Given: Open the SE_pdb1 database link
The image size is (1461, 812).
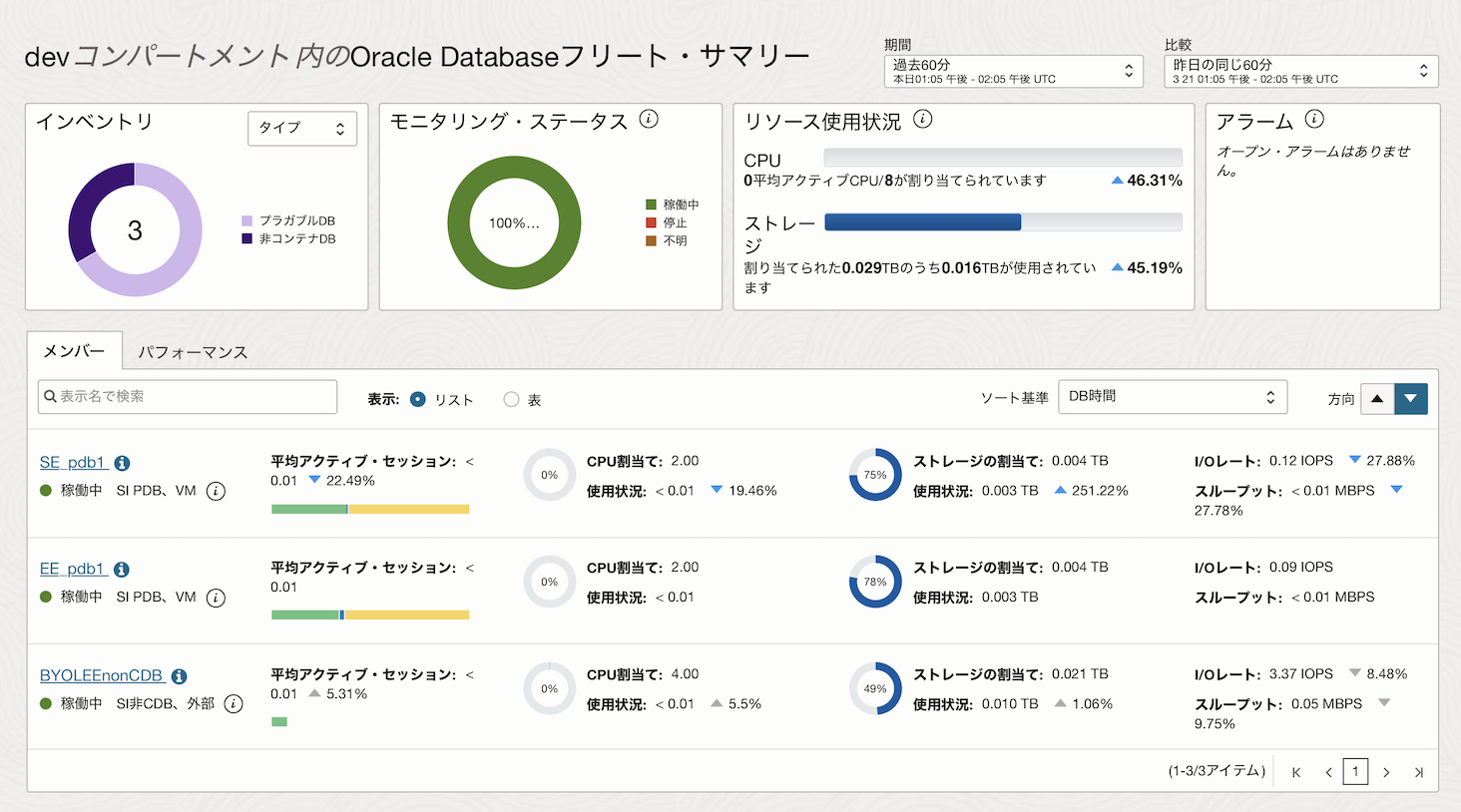Looking at the screenshot, I should tap(72, 462).
